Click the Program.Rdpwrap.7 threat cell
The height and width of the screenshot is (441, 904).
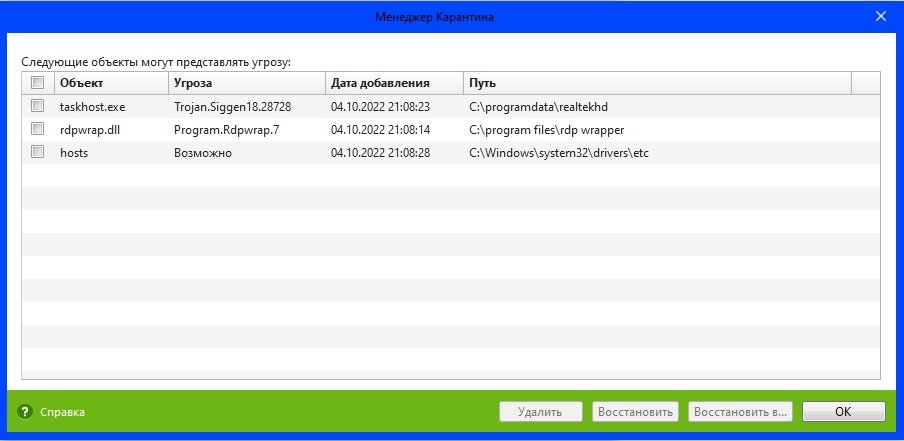pos(227,130)
